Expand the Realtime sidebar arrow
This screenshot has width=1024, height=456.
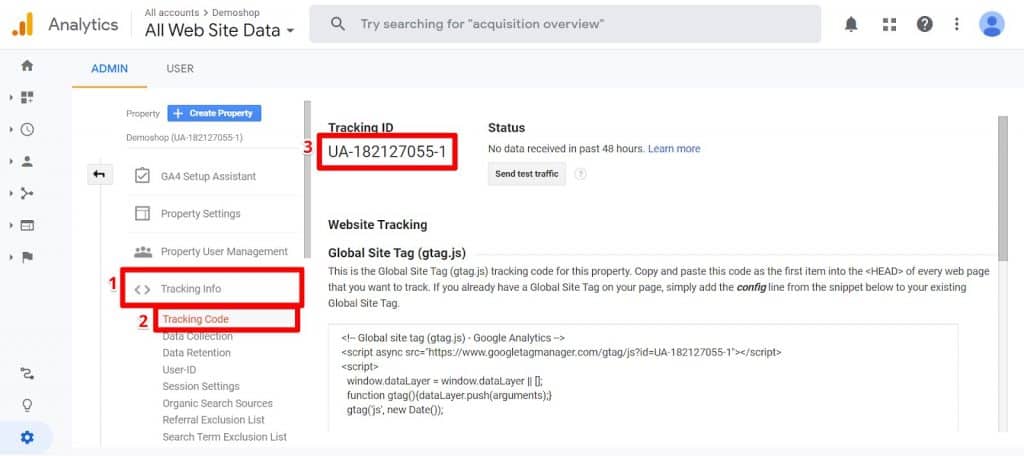coord(11,129)
